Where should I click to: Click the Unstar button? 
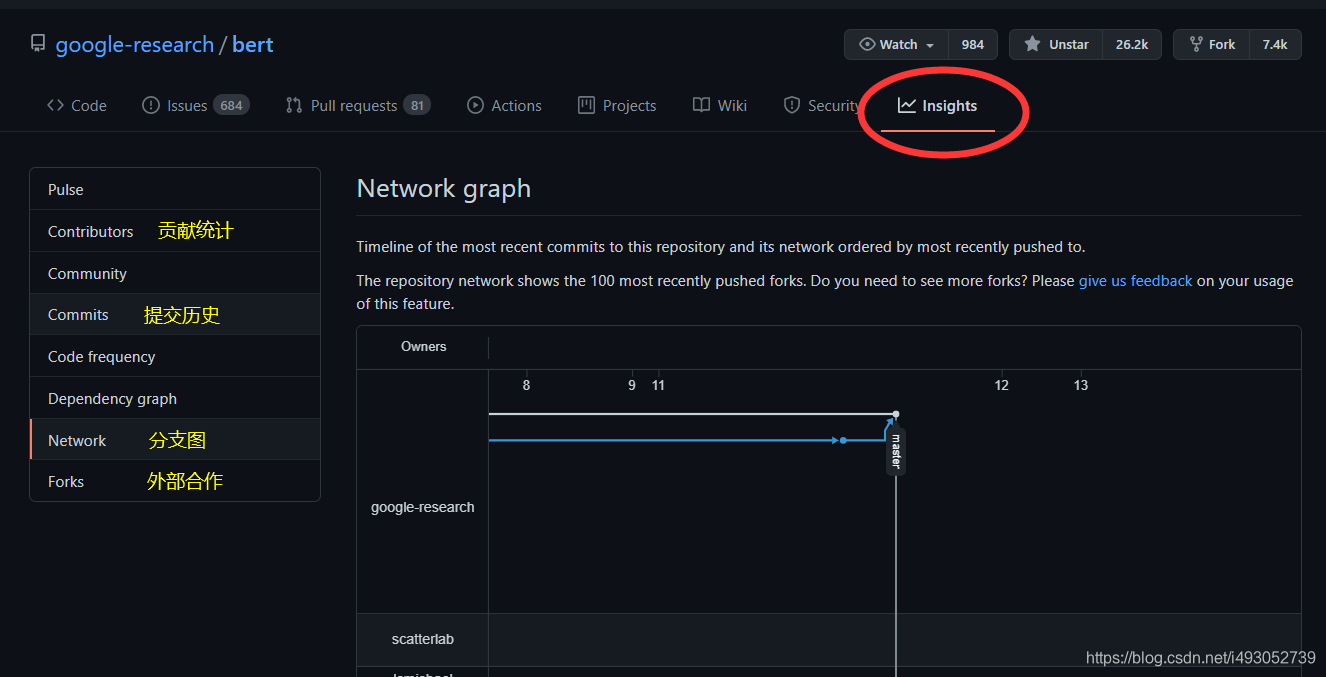coord(1056,45)
